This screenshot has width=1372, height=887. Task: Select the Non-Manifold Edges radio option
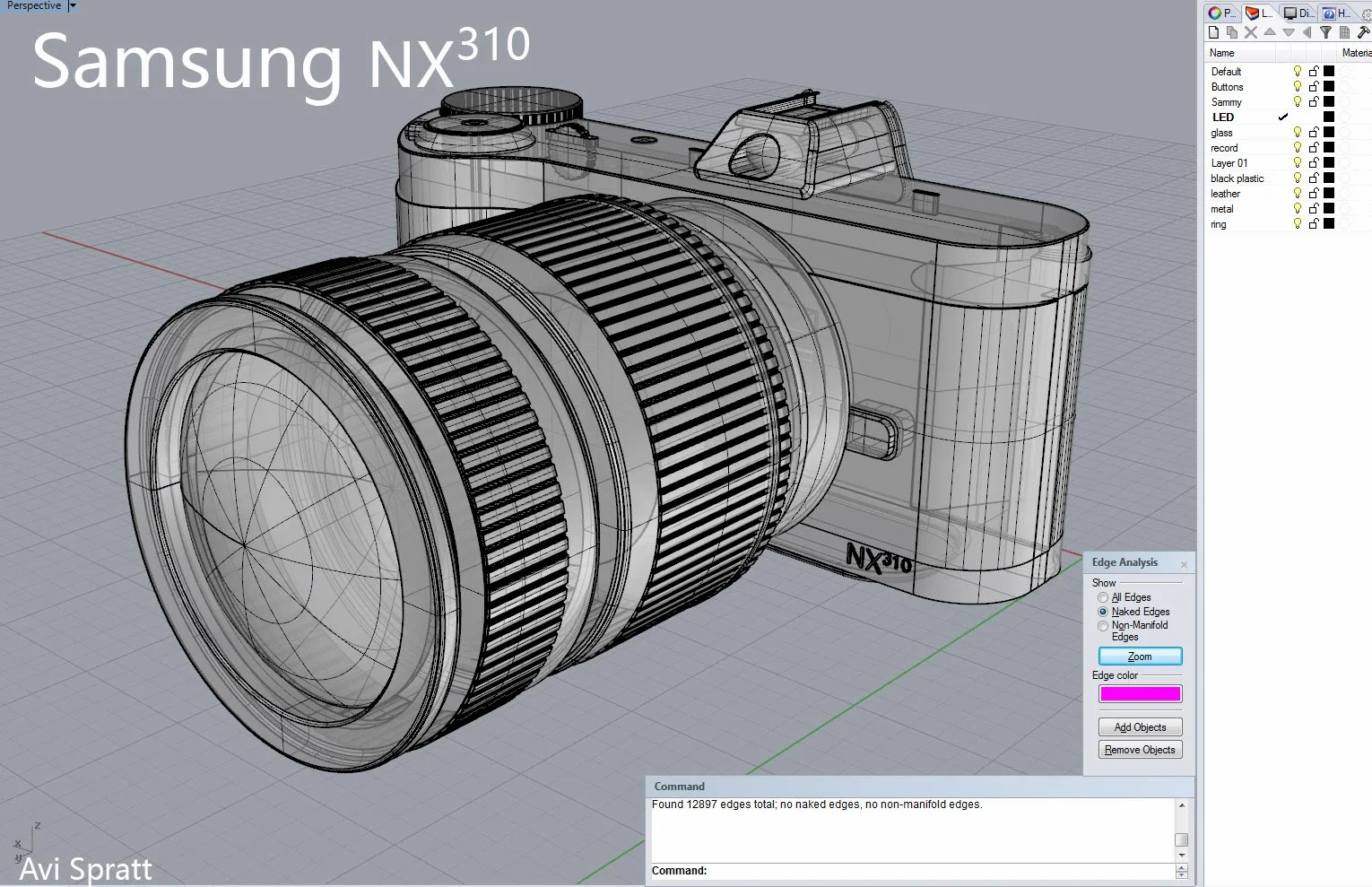[1103, 625]
